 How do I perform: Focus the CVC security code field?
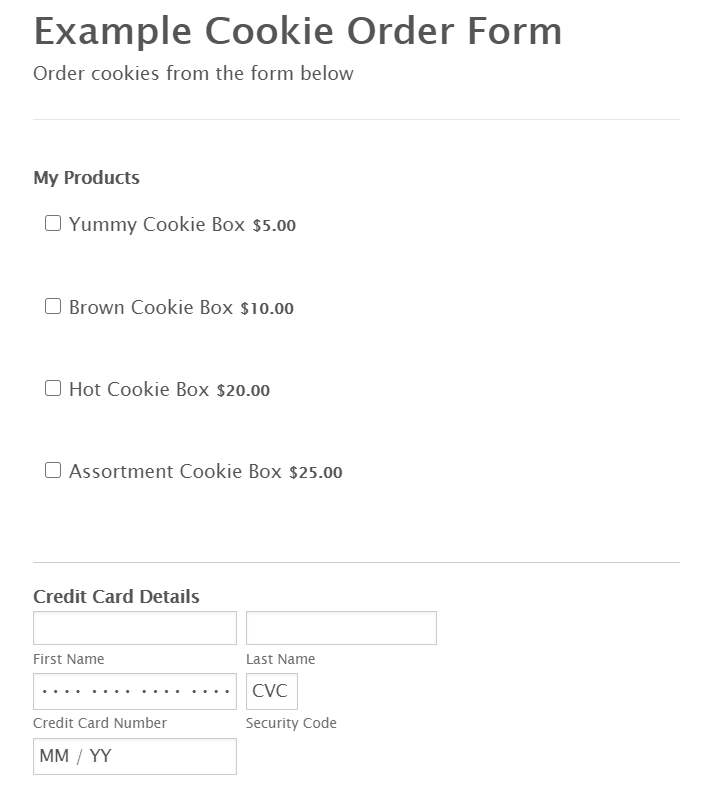click(271, 691)
